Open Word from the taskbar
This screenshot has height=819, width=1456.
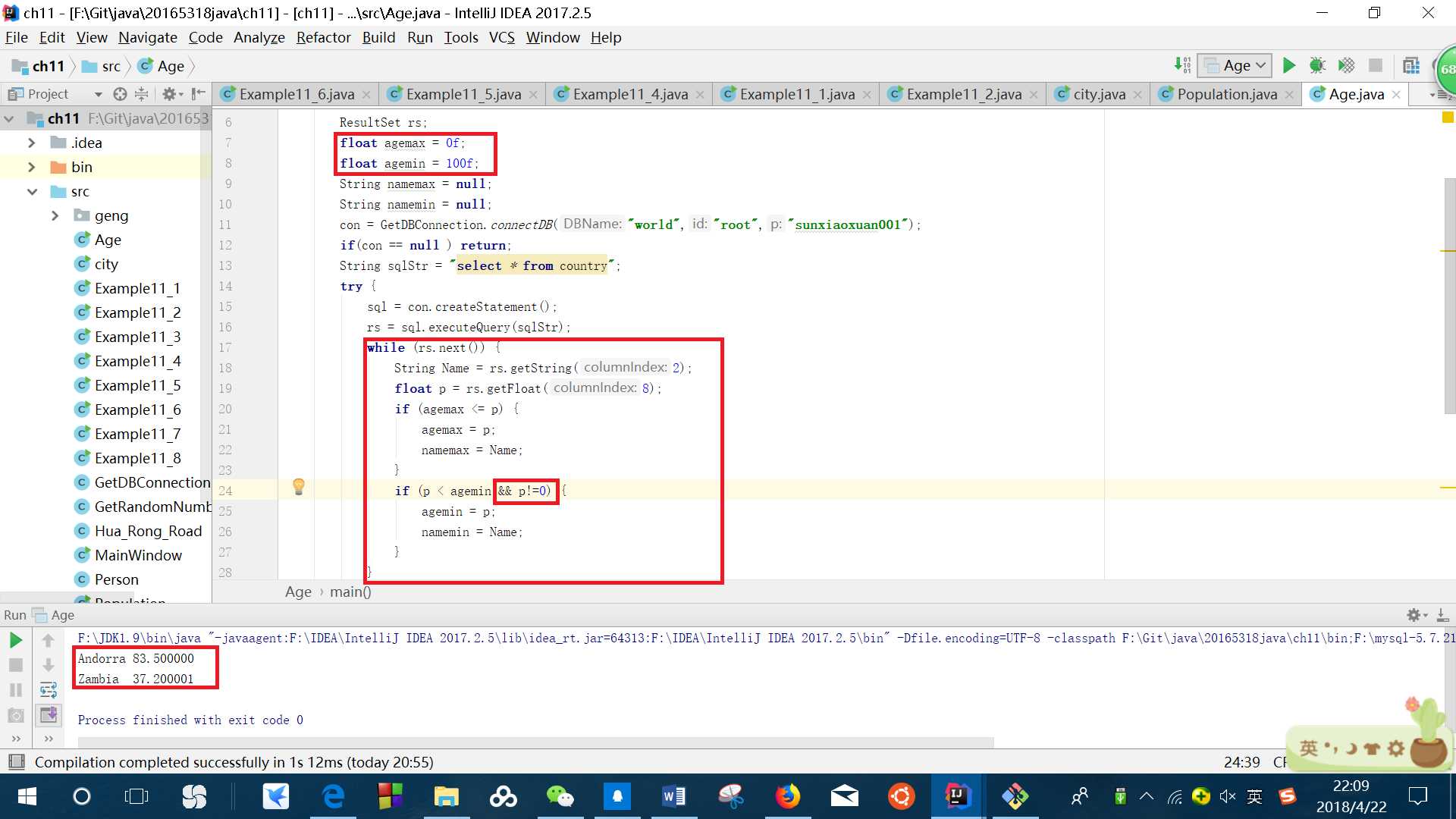pos(674,796)
